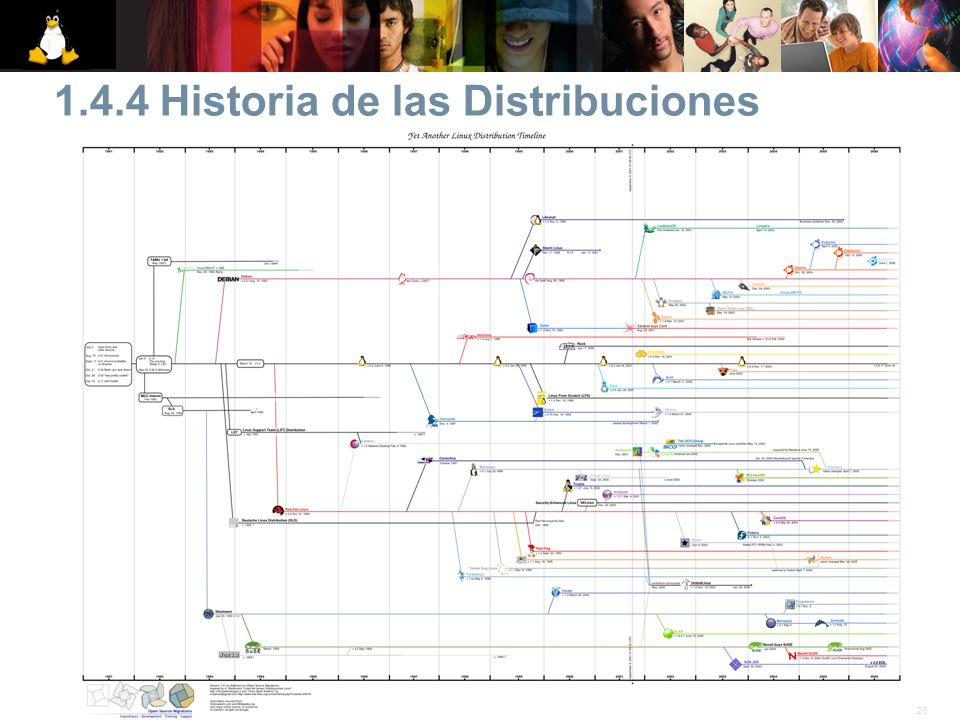Click the SCO Group logo

pos(670,446)
